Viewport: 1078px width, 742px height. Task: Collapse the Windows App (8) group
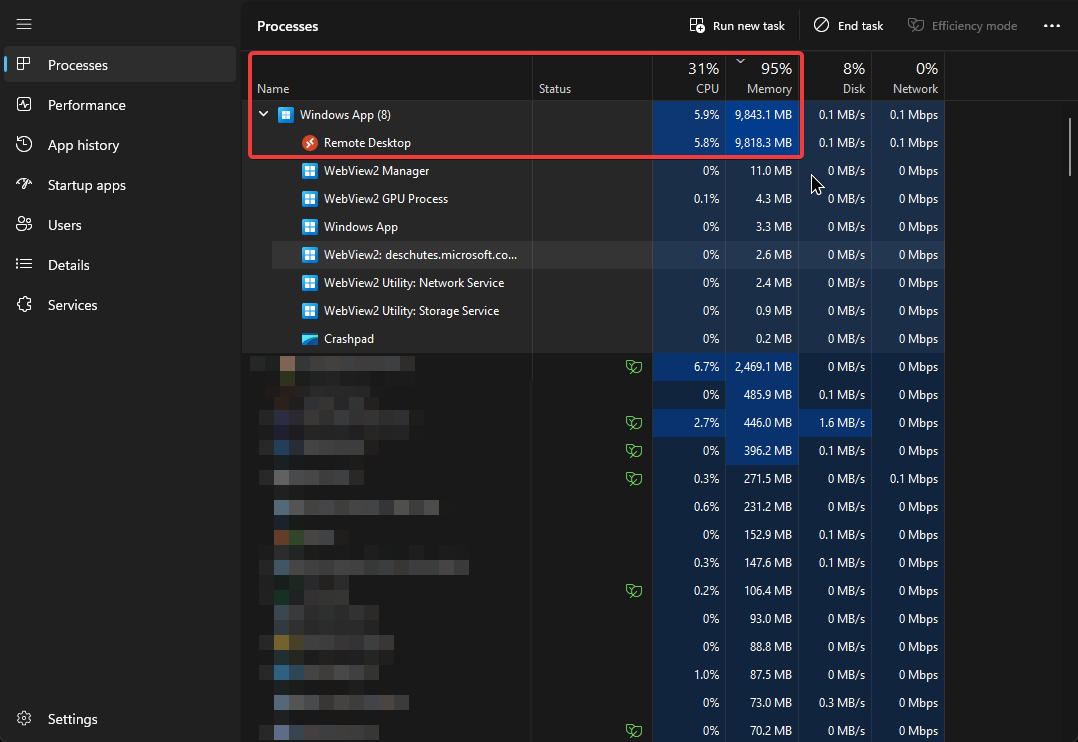point(263,114)
